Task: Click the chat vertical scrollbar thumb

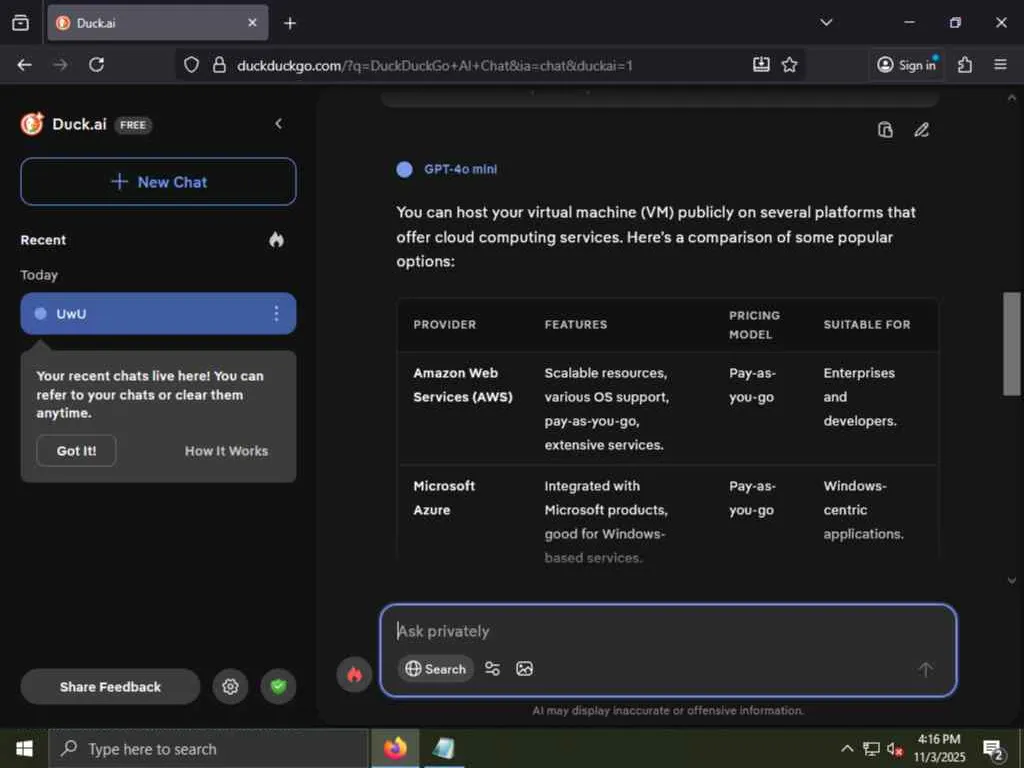Action: click(x=1012, y=344)
